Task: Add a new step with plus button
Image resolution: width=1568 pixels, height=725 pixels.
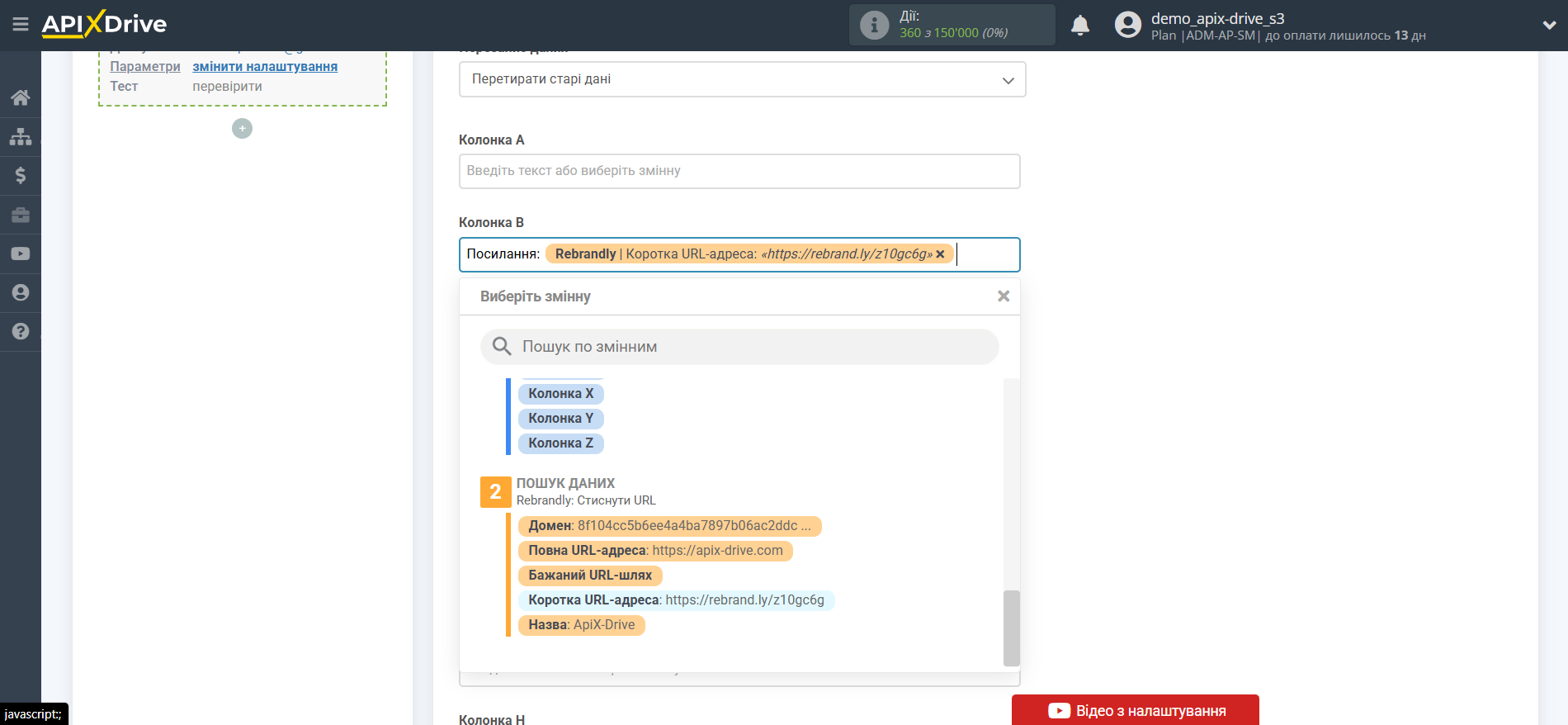Action: click(242, 129)
